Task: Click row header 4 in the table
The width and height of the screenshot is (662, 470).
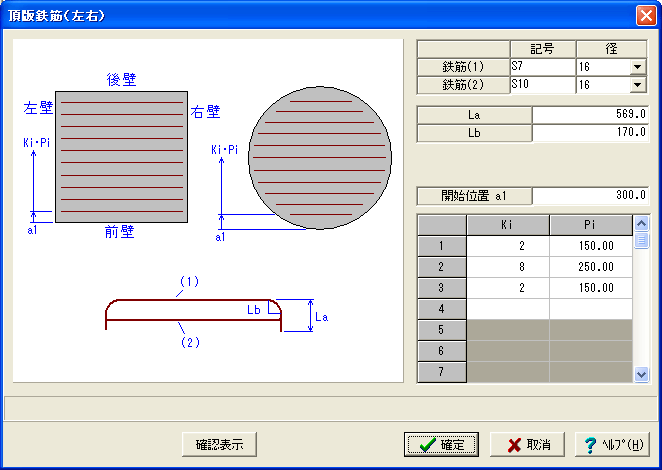Action: (x=442, y=309)
